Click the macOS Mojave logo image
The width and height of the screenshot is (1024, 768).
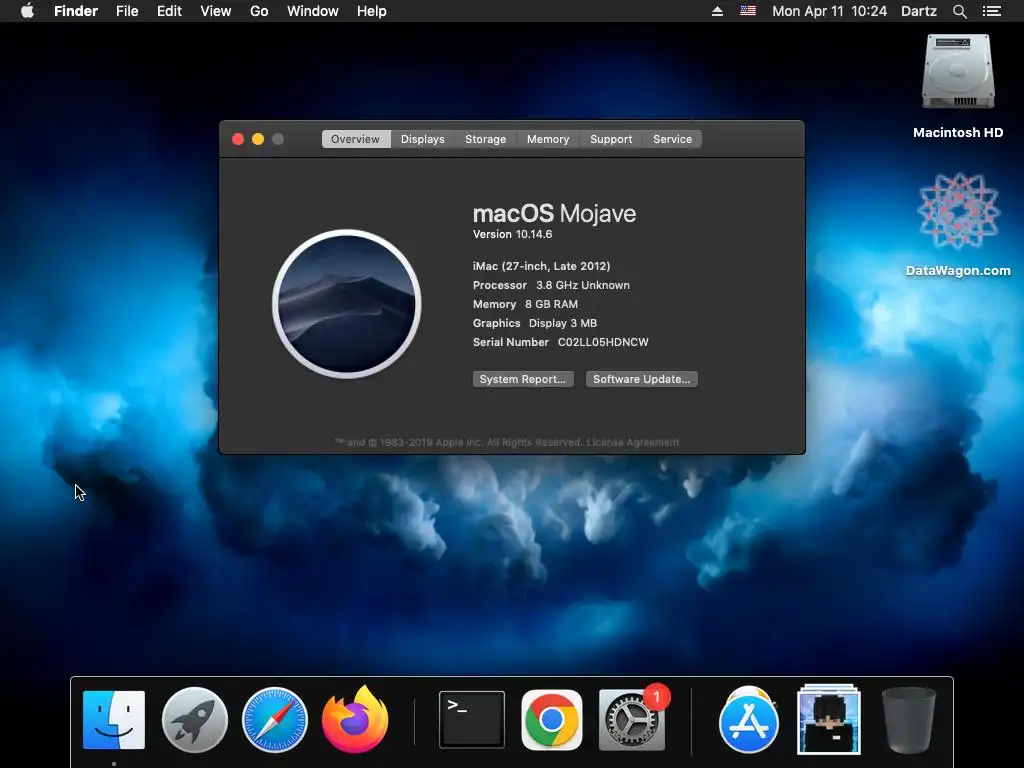[347, 304]
